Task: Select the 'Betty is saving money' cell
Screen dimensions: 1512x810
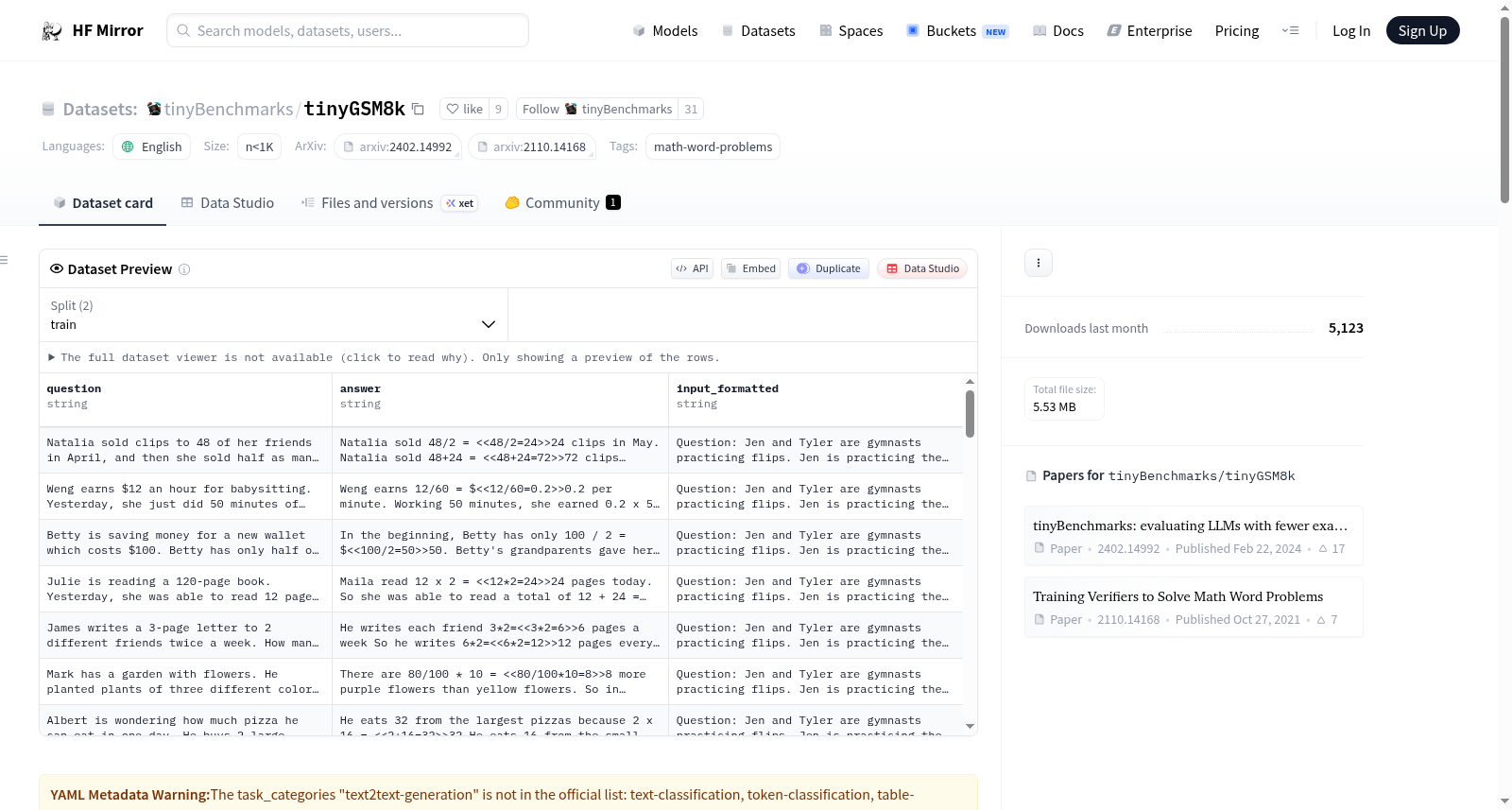Action: coord(186,543)
